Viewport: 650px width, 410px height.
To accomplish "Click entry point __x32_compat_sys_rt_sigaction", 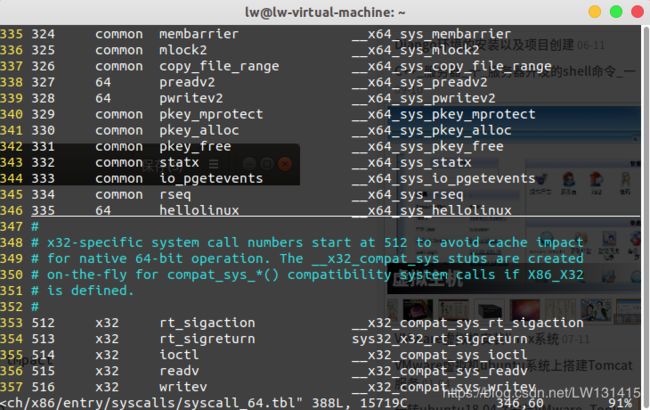I will tap(468, 323).
